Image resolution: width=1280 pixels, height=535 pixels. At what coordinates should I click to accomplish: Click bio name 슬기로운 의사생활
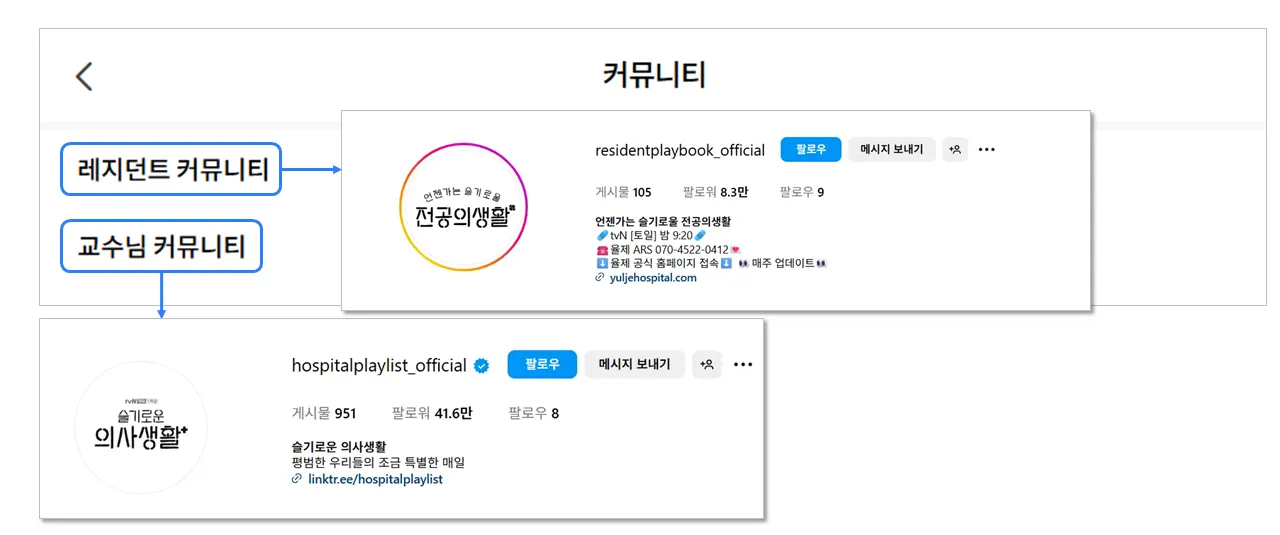pyautogui.click(x=339, y=446)
